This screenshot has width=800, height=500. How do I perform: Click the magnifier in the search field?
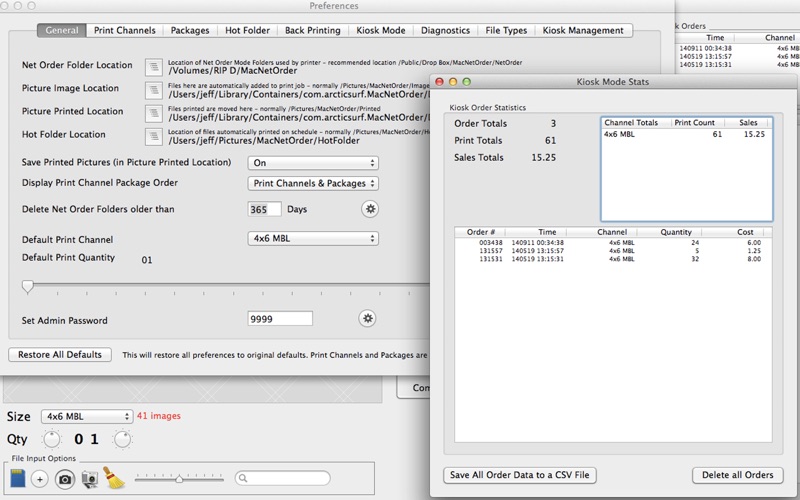243,478
